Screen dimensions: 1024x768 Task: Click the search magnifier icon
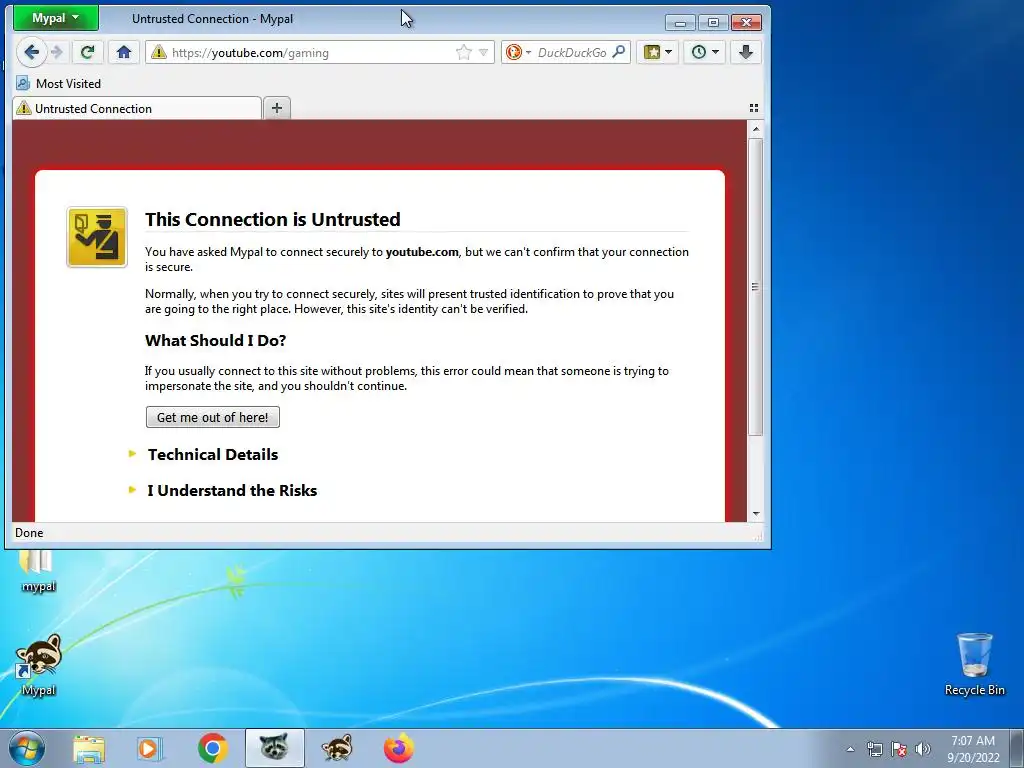click(x=618, y=52)
